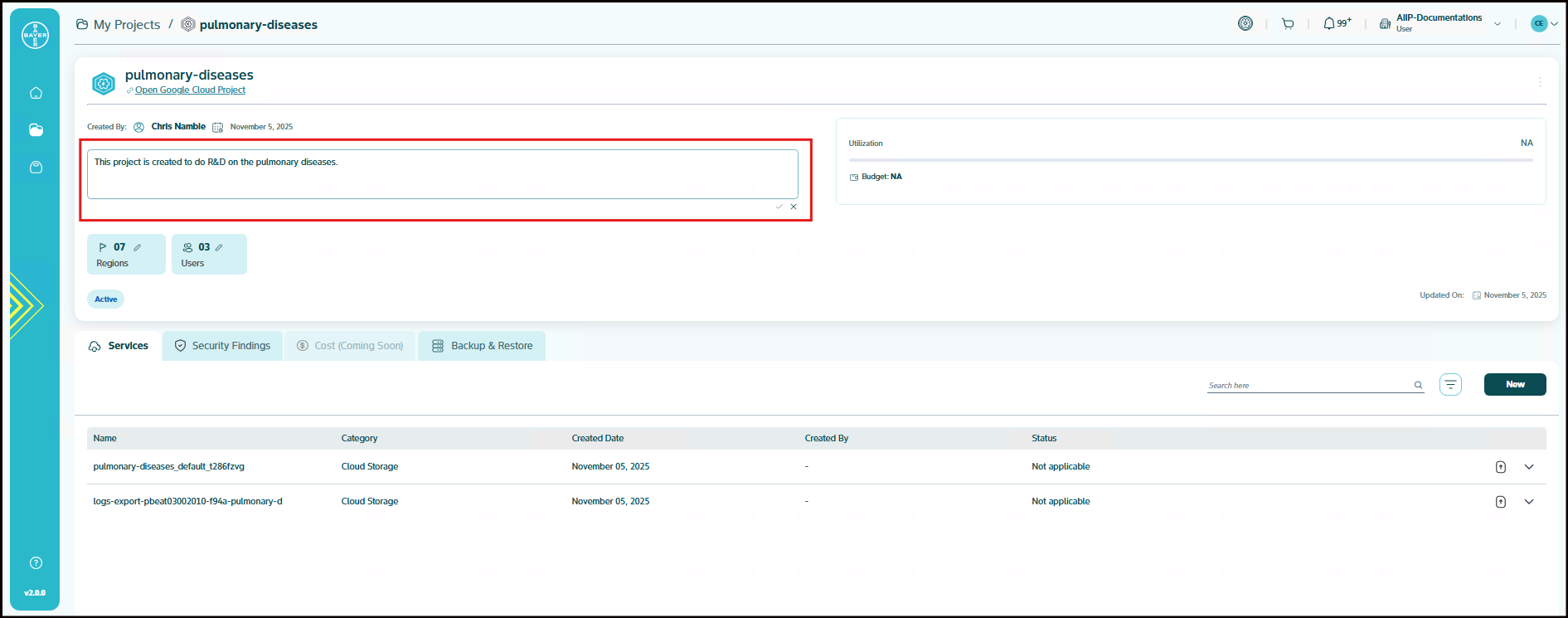The width and height of the screenshot is (1568, 618).
Task: Click the help question mark icon
Action: [36, 563]
